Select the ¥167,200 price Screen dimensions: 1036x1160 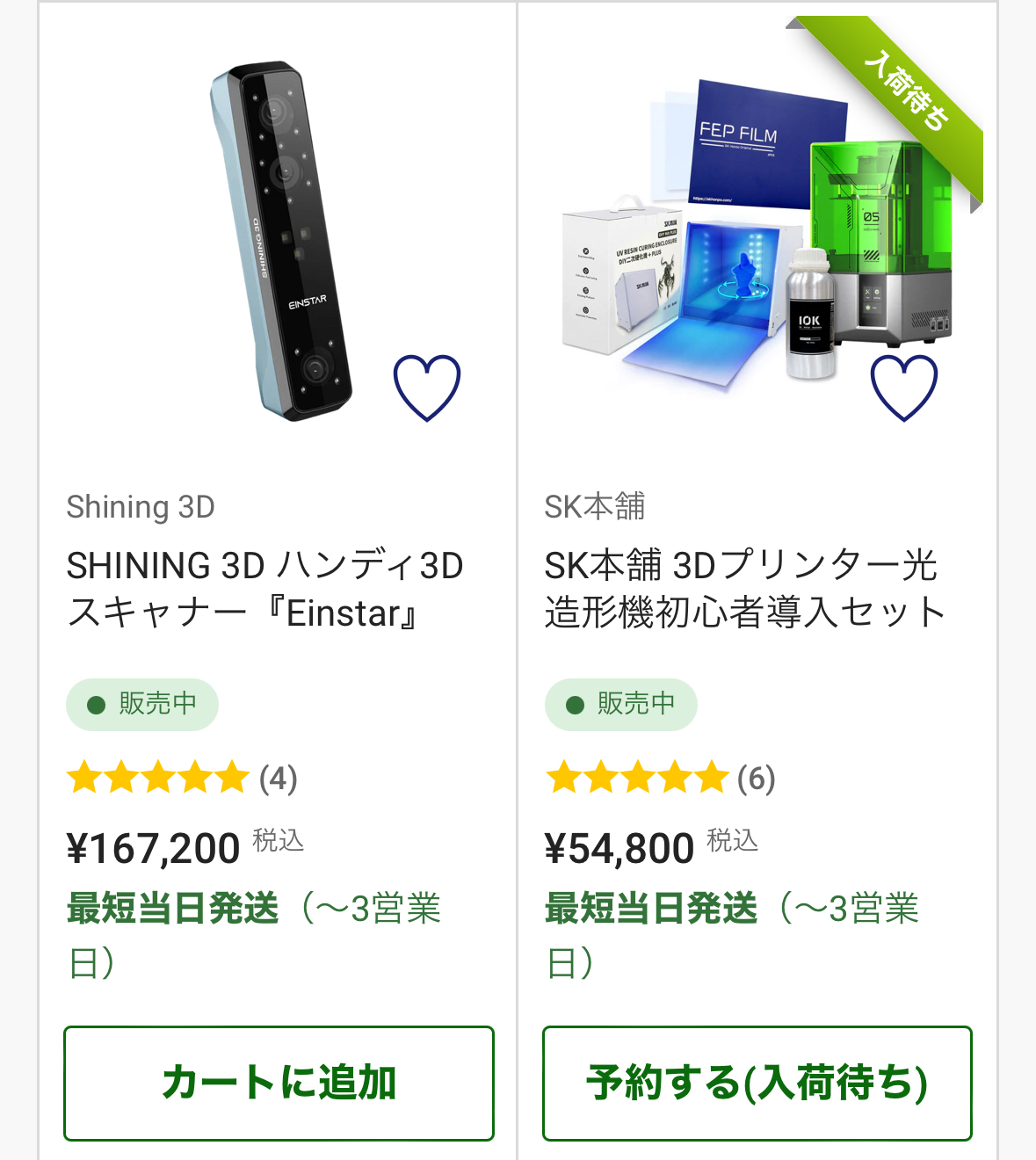(154, 849)
